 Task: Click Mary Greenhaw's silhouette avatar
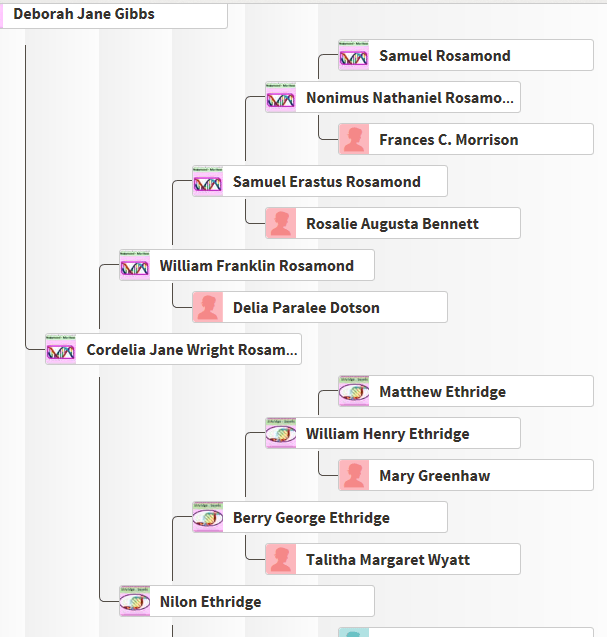[x=354, y=476]
